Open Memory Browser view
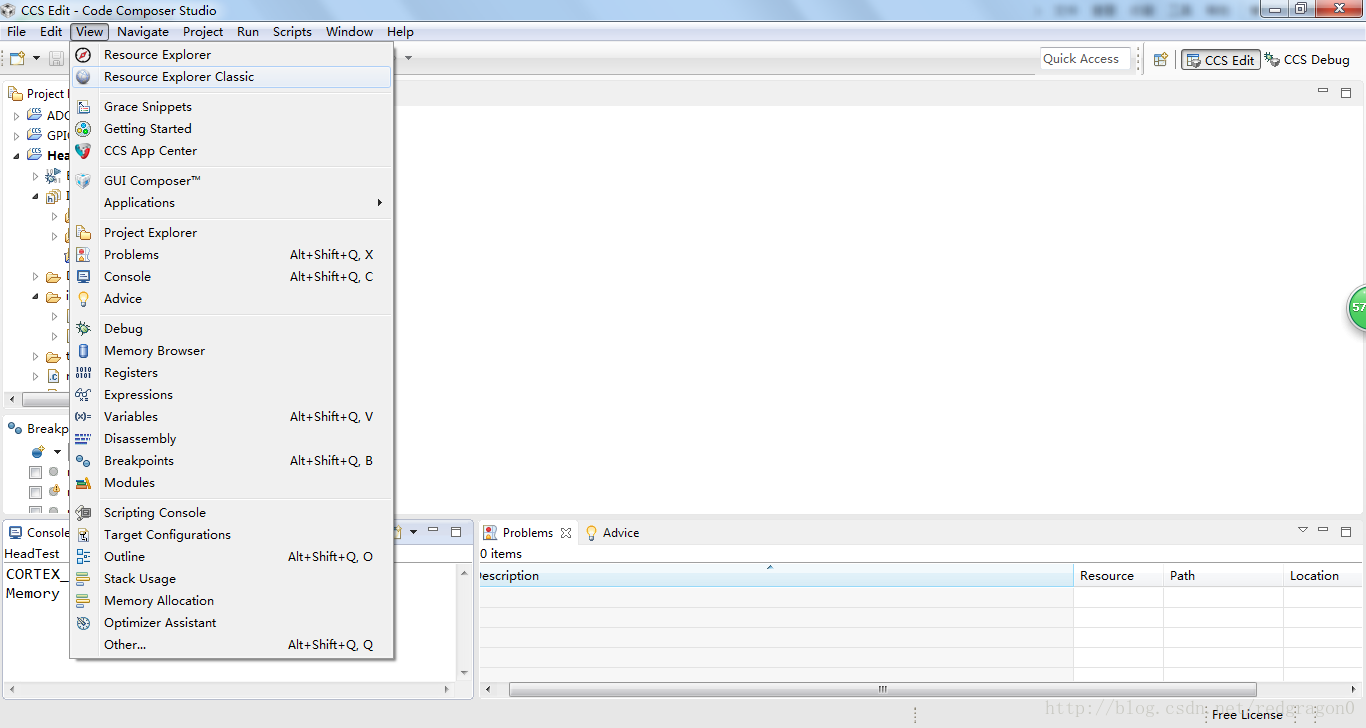Screen dimensions: 1366x728 (231, 351)
